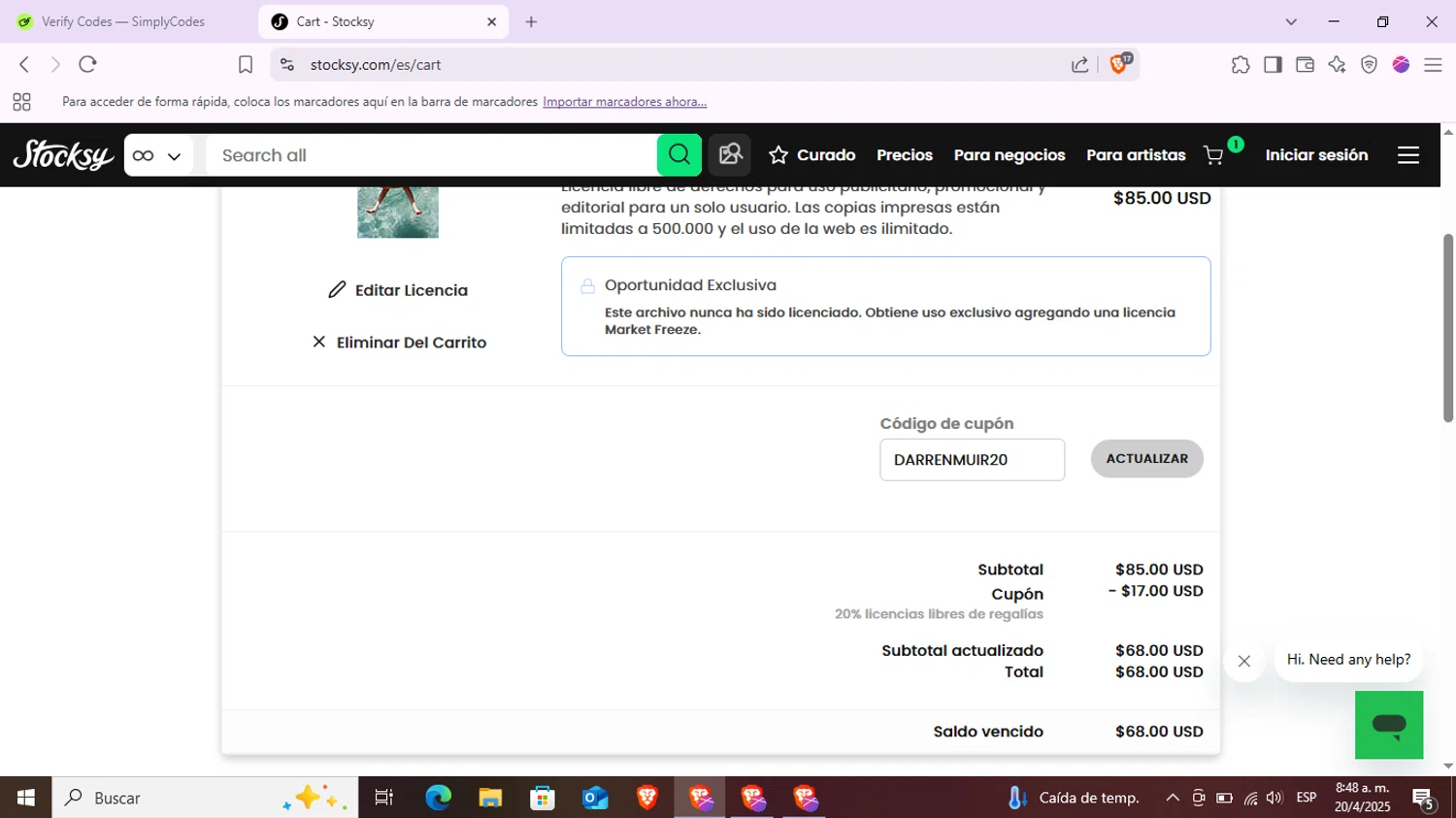Image resolution: width=1456 pixels, height=818 pixels.
Task: Click the taskbar Buscar search box
Action: tap(205, 798)
